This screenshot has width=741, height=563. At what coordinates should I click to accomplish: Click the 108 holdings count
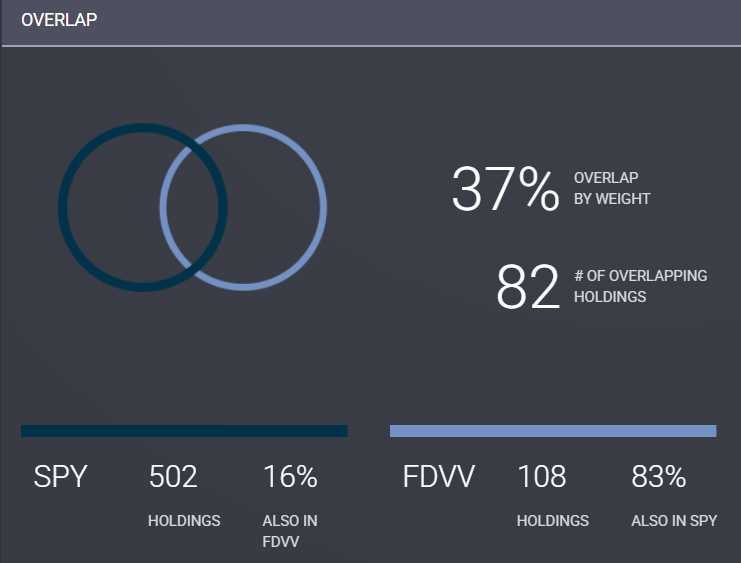[x=541, y=477]
